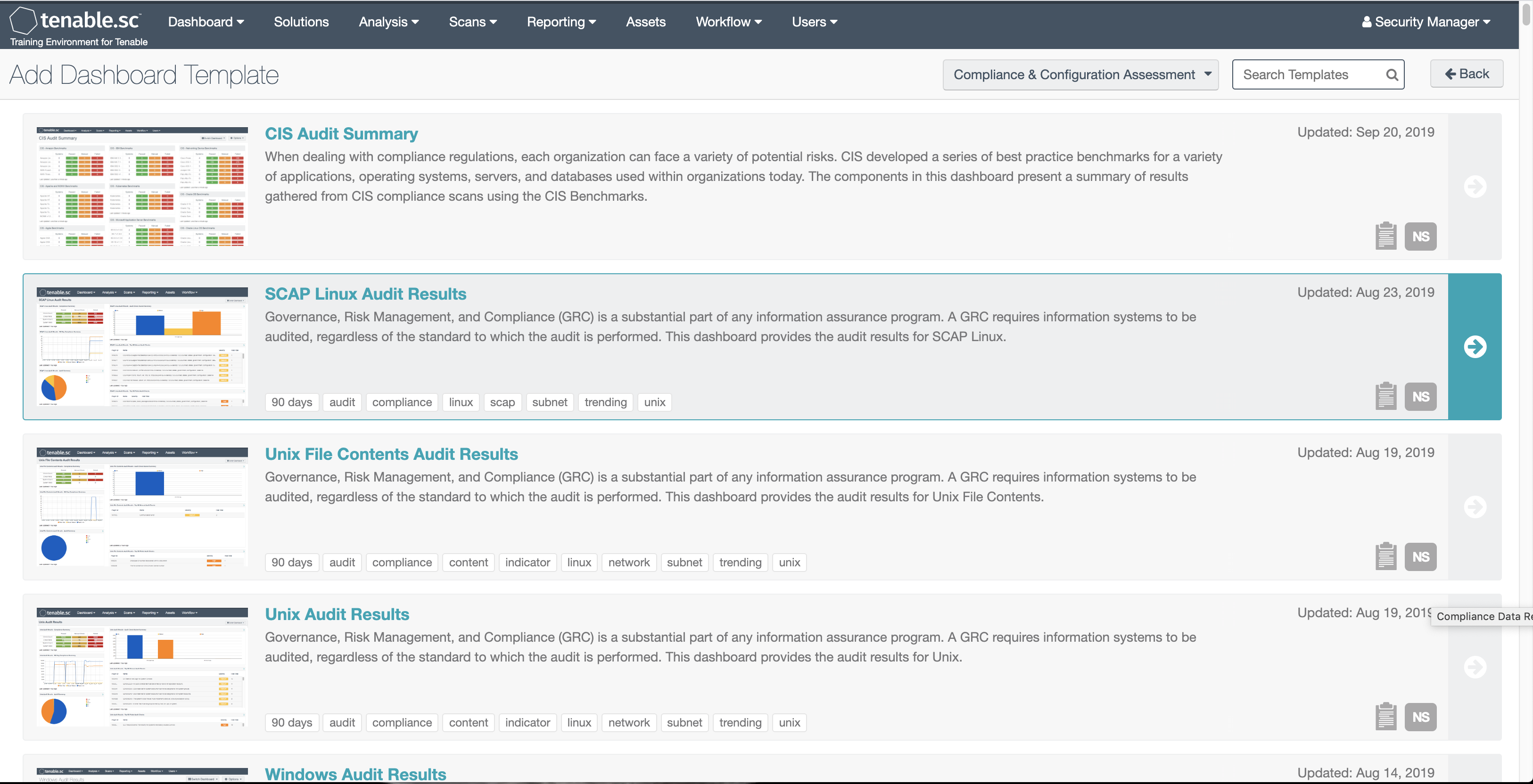This screenshot has width=1533, height=784.
Task: Click the NS badge on CIS Audit Summary card
Action: pos(1420,237)
